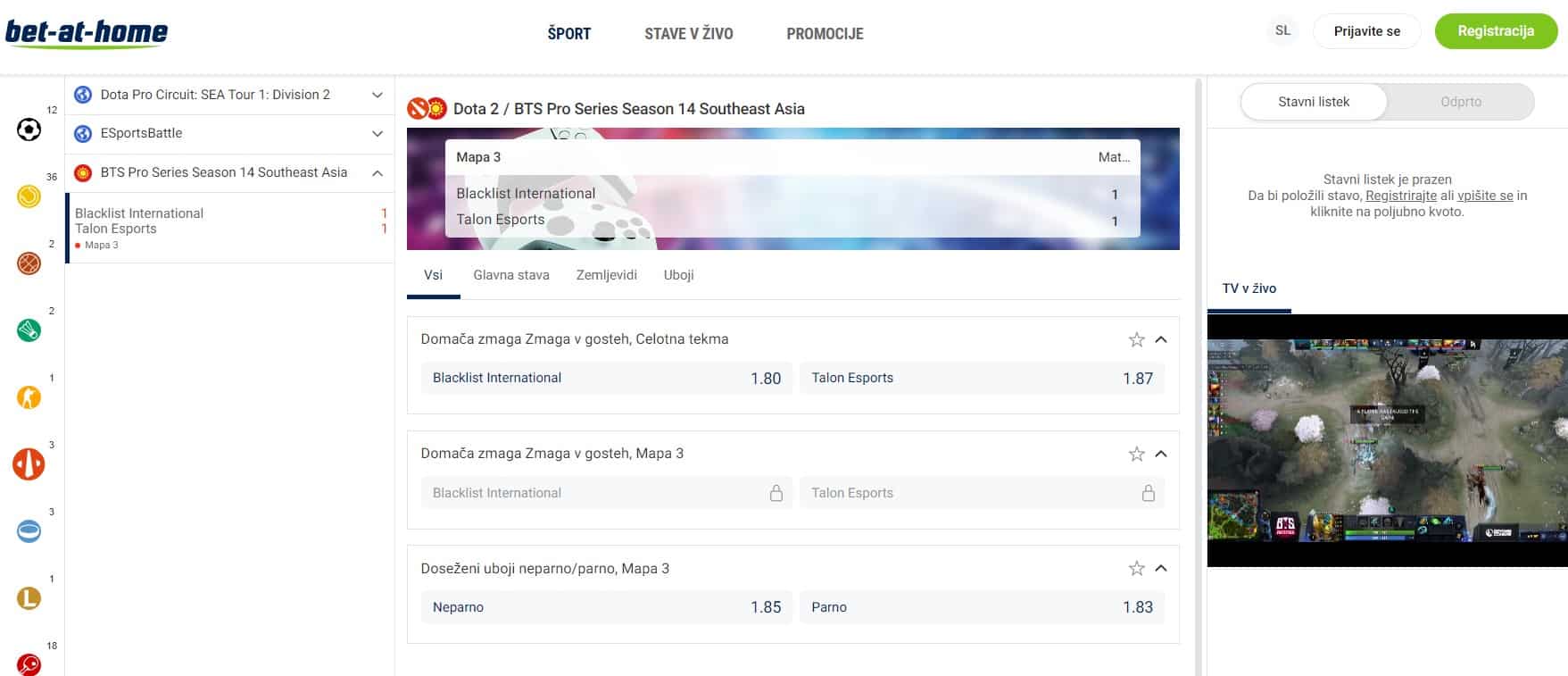Screen dimensions: 1568x676
Task: Switch to the Zemljevidi tab
Action: (x=606, y=275)
